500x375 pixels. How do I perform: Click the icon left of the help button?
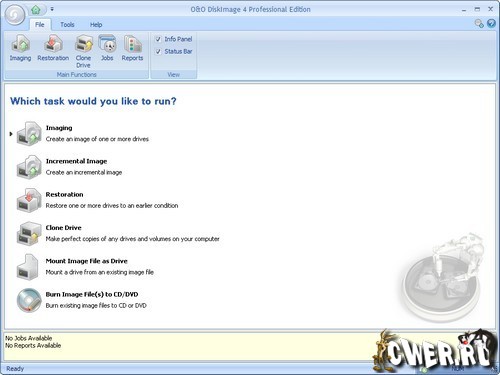pos(479,23)
